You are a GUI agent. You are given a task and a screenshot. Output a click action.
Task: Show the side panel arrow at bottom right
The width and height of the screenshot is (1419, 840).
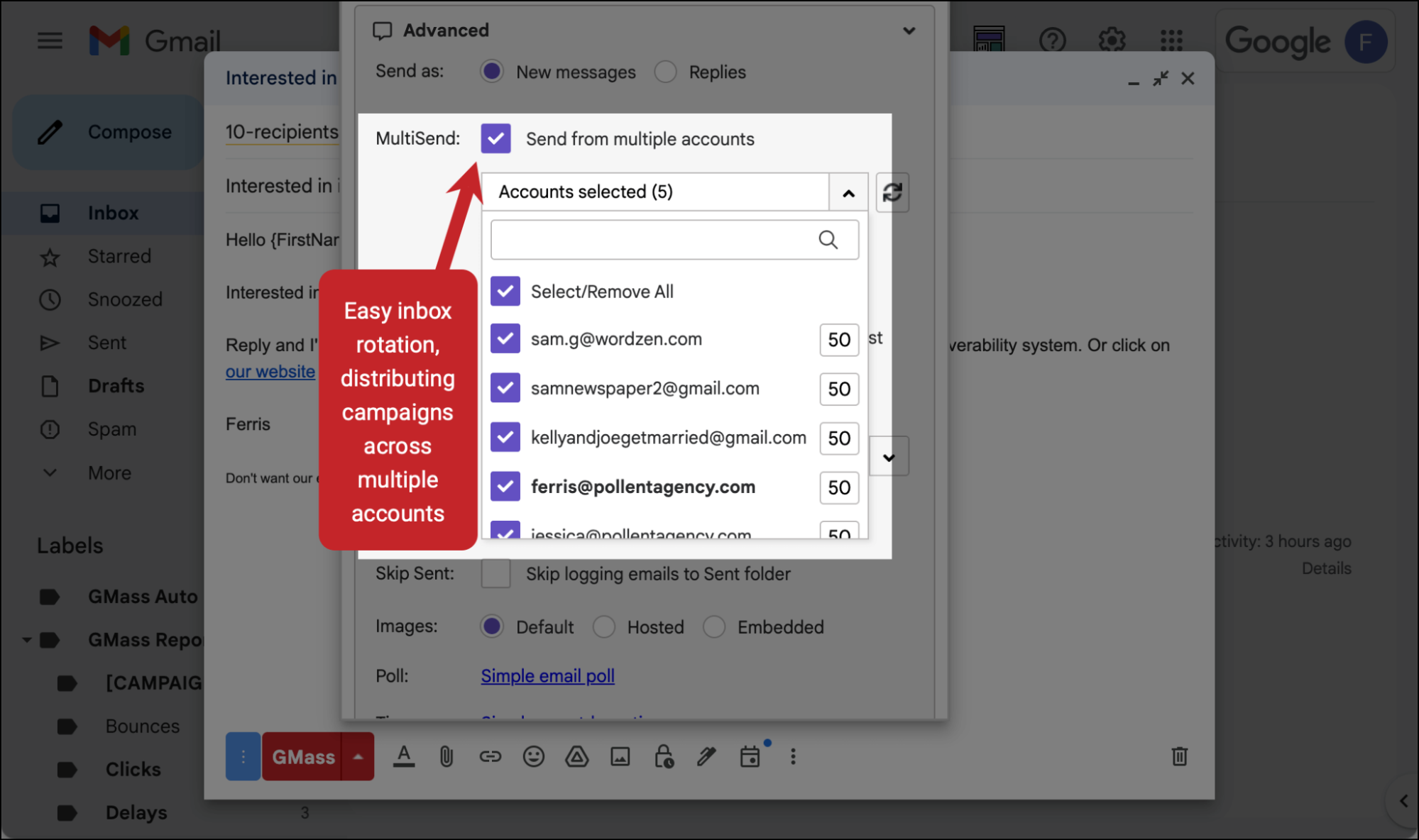click(x=1403, y=801)
